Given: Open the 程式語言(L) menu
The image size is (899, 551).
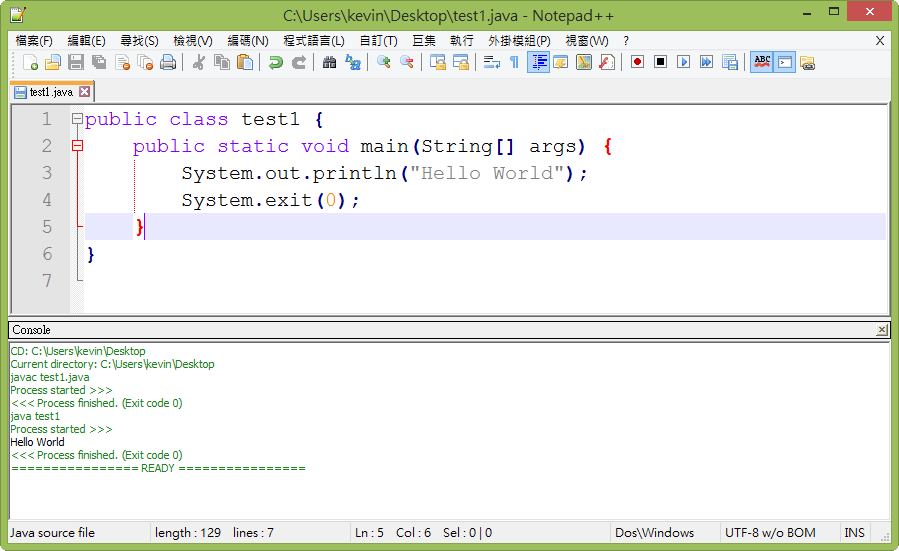Looking at the screenshot, I should [x=314, y=41].
